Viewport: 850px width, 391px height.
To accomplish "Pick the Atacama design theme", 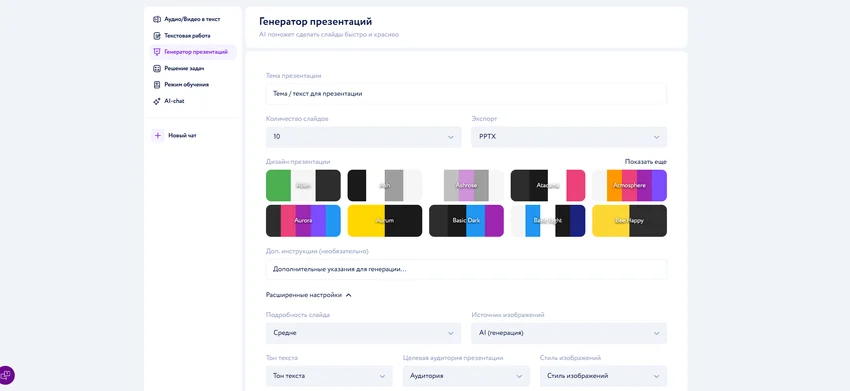I will click(x=548, y=185).
